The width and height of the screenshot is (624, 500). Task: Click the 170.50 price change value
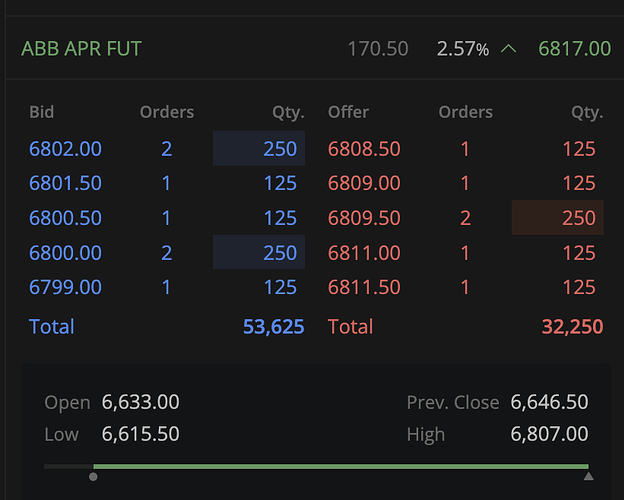click(x=378, y=49)
